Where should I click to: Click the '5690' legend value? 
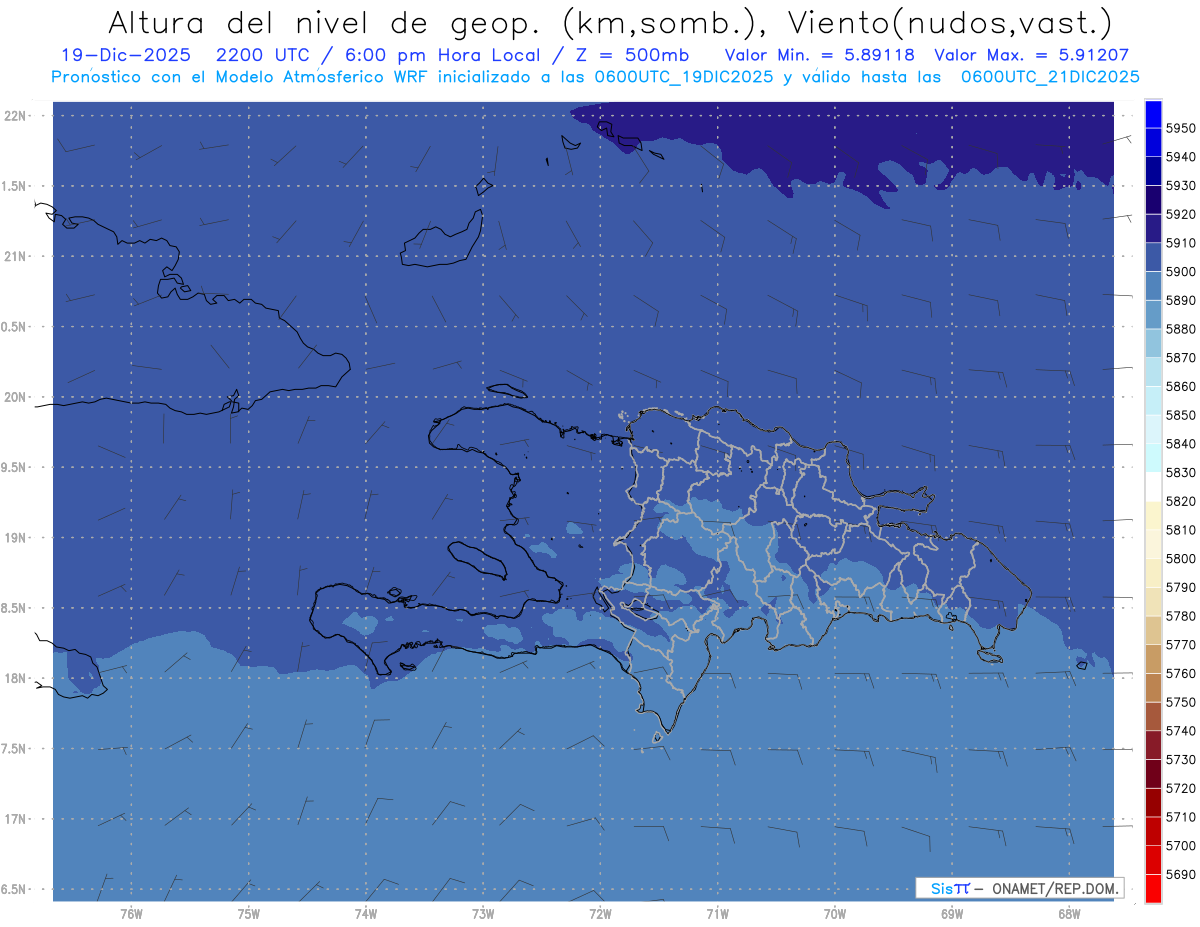1180,874
